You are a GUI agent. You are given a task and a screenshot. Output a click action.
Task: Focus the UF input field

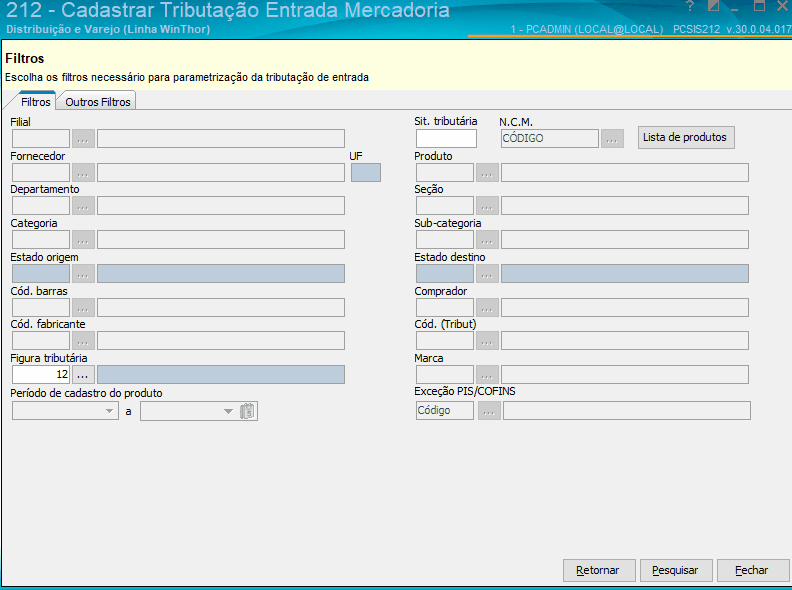tap(366, 173)
